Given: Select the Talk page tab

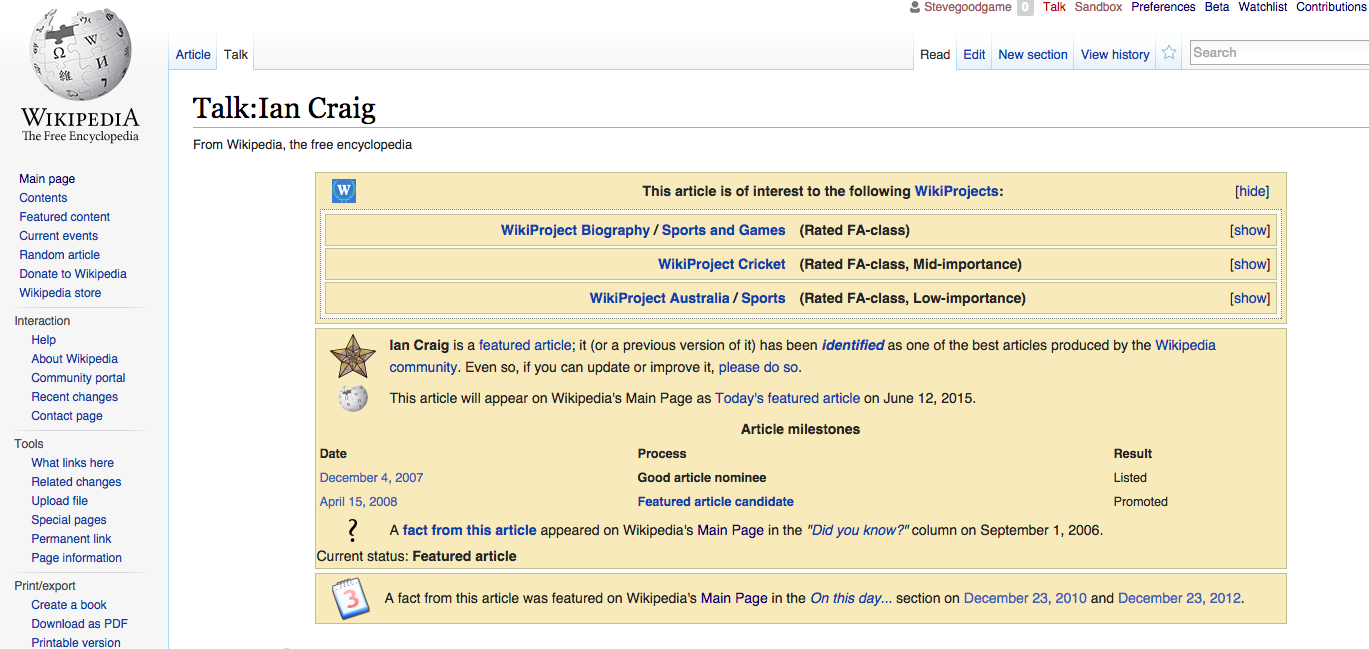Looking at the screenshot, I should click(x=236, y=55).
